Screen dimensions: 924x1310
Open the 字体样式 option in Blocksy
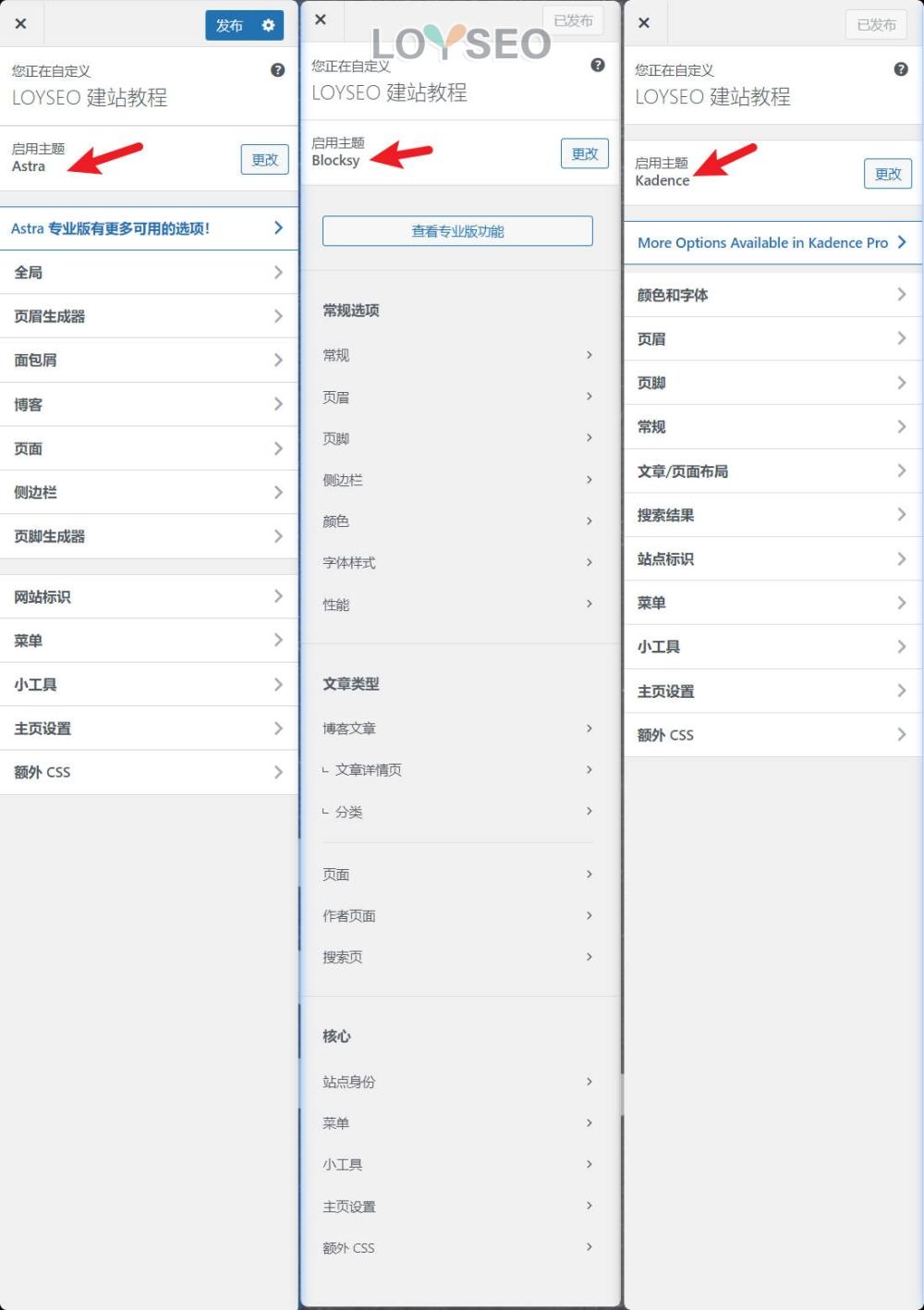pos(457,562)
